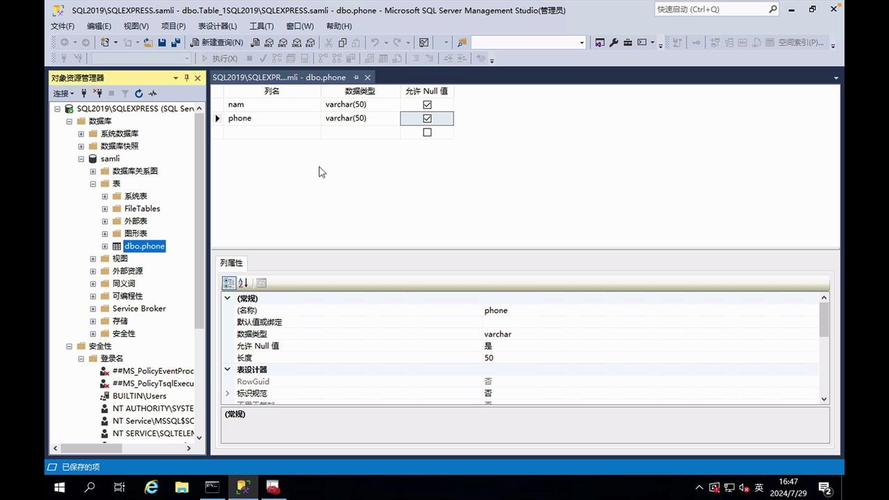Click the Save icon in the toolbar
This screenshot has height=500, width=889.
pos(162,43)
